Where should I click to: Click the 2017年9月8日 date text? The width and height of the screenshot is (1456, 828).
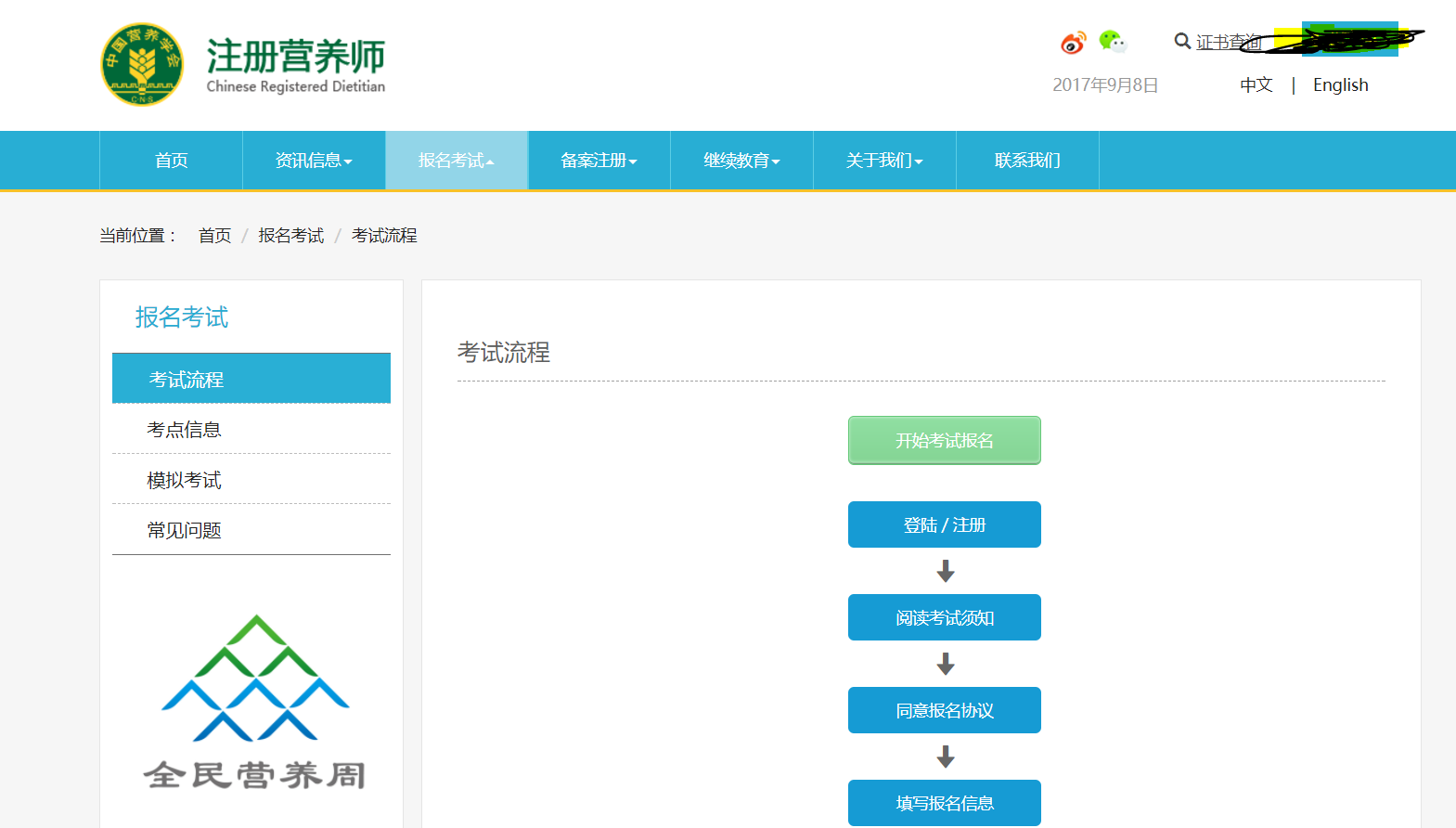(x=1105, y=85)
